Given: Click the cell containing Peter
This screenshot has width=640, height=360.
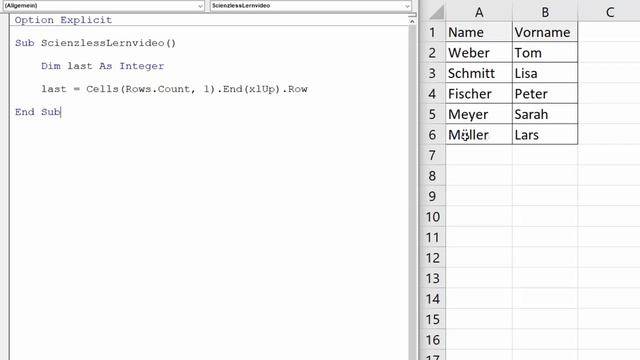Looking at the screenshot, I should tap(545, 94).
